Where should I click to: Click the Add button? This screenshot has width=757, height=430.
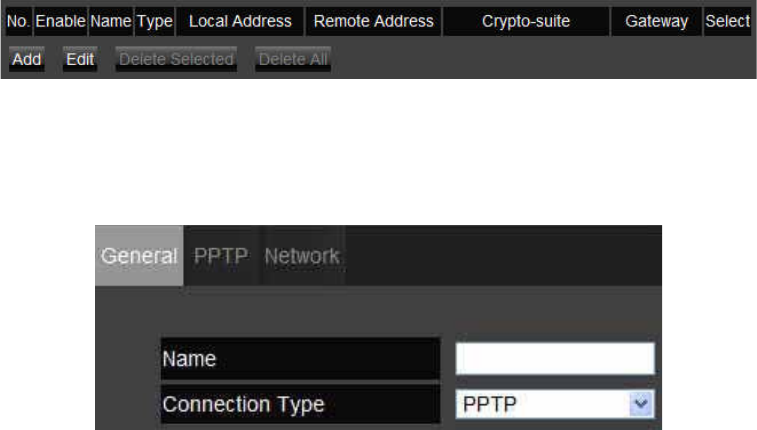tap(27, 59)
